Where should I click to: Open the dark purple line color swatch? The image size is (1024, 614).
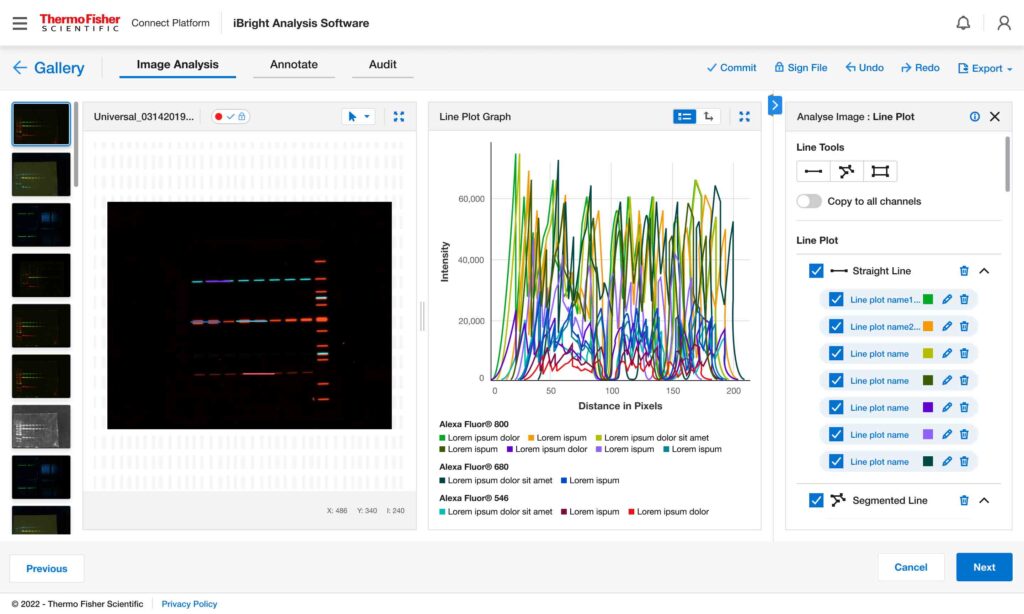click(927, 407)
